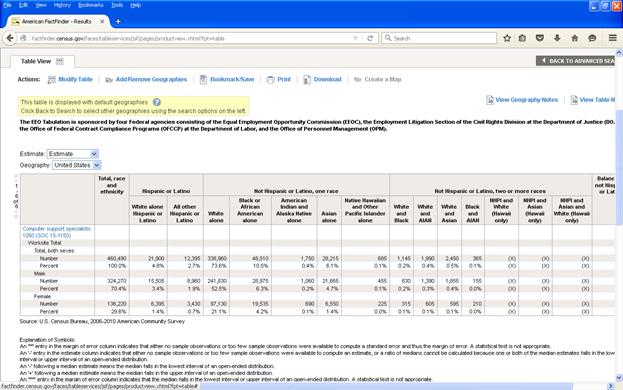The image size is (623, 390).
Task: Click the Modify Table link
Action: [x=75, y=79]
